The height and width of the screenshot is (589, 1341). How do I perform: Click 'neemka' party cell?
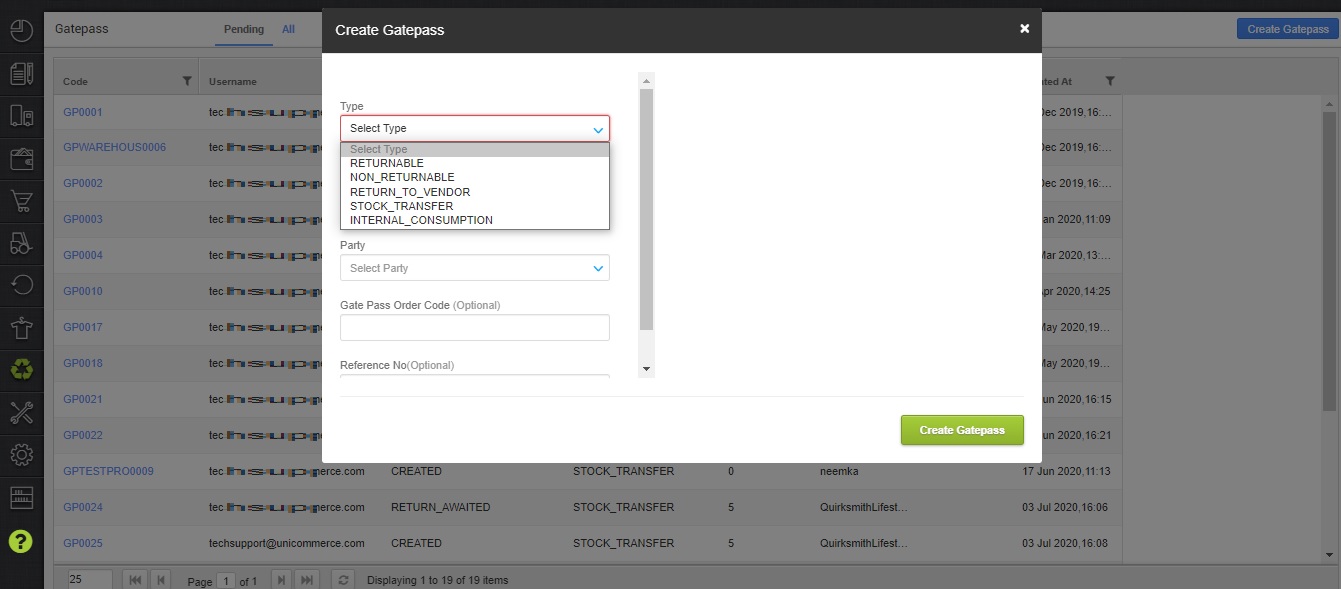[x=838, y=472]
